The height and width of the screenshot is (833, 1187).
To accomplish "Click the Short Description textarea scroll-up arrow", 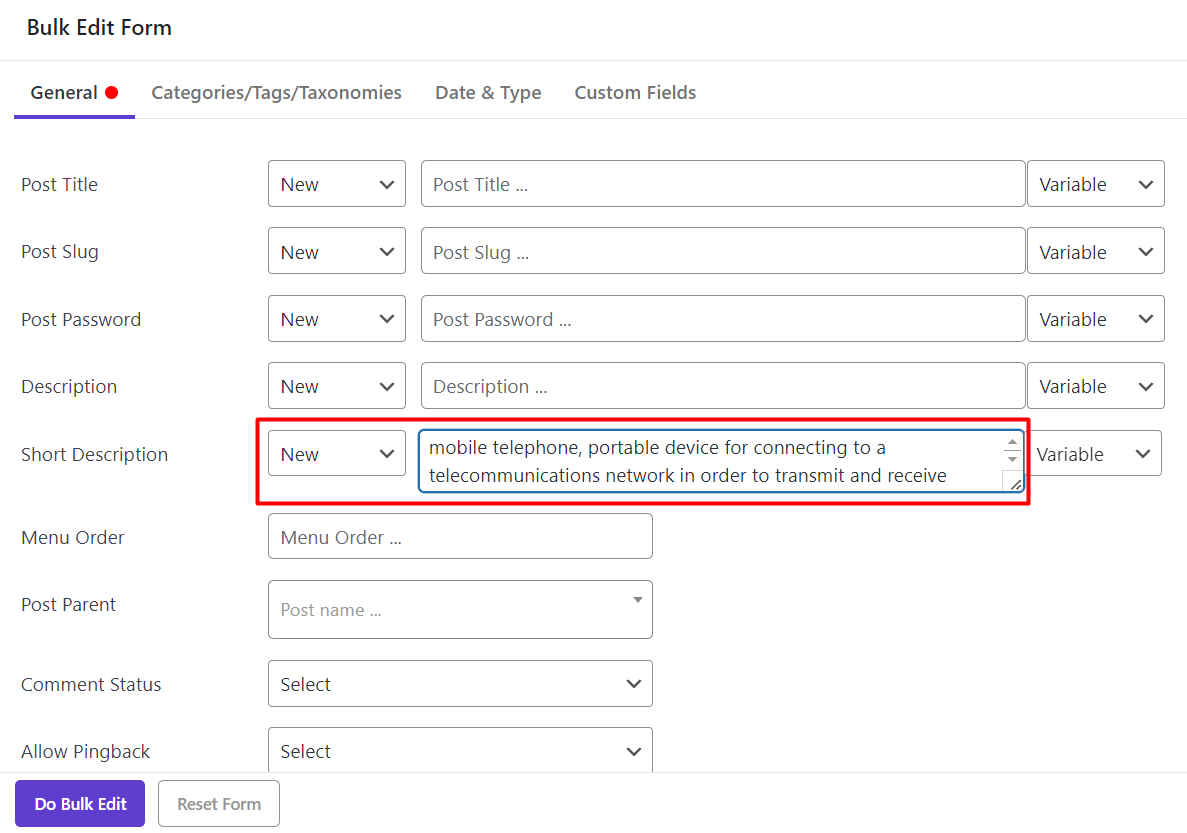I will pyautogui.click(x=1012, y=442).
